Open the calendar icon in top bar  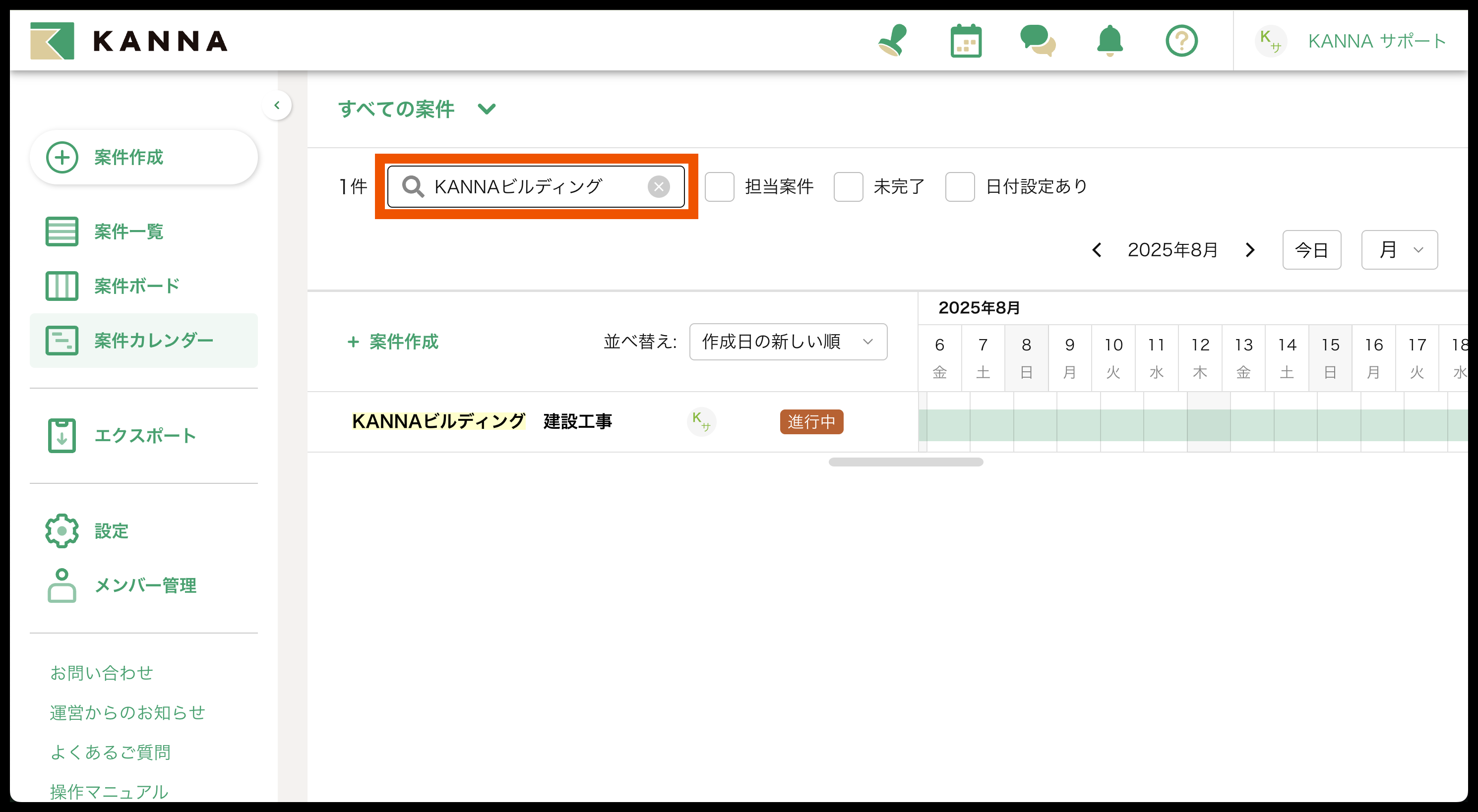pyautogui.click(x=966, y=41)
